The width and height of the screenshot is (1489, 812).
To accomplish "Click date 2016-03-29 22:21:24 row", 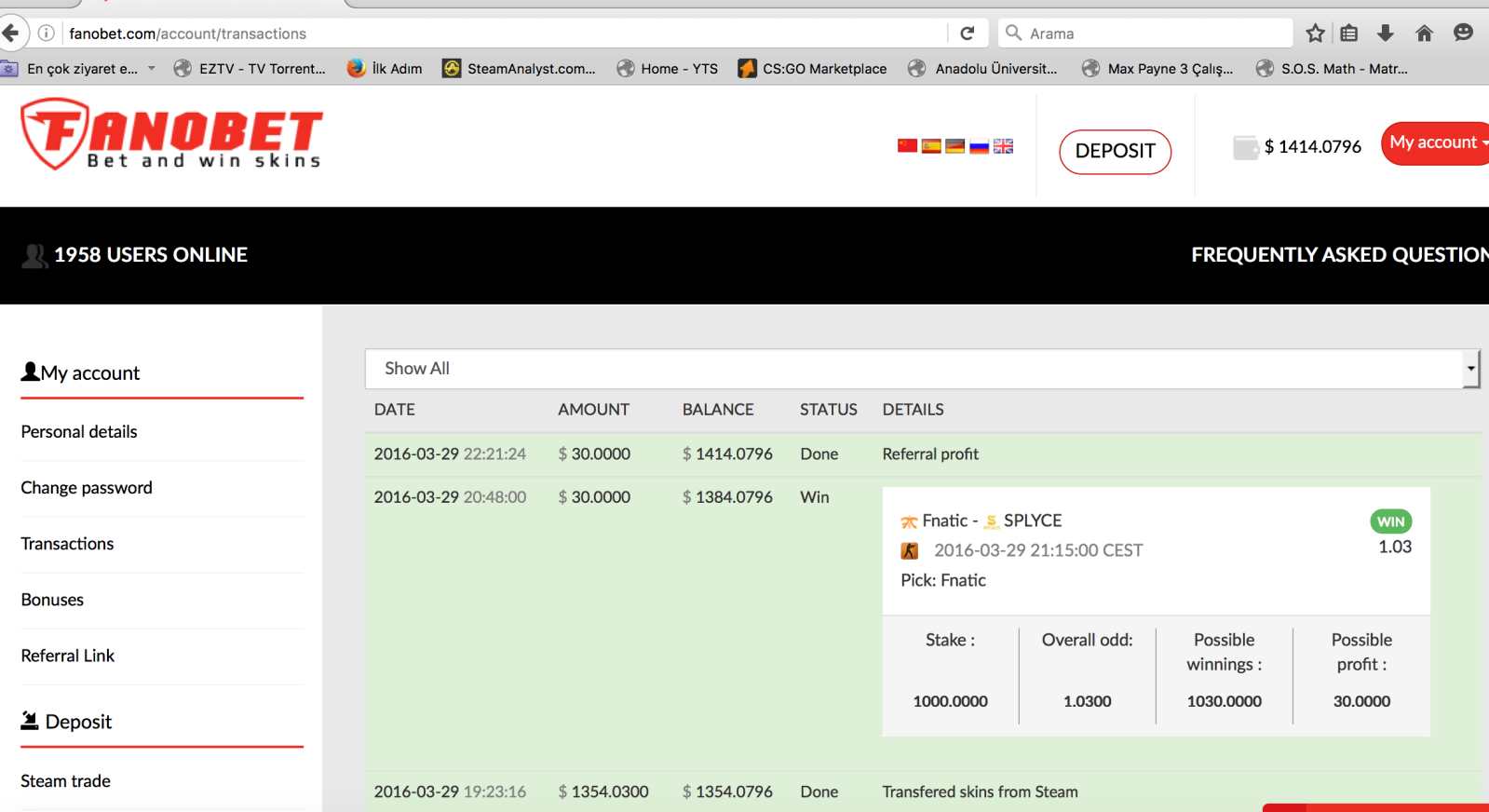I will click(450, 454).
